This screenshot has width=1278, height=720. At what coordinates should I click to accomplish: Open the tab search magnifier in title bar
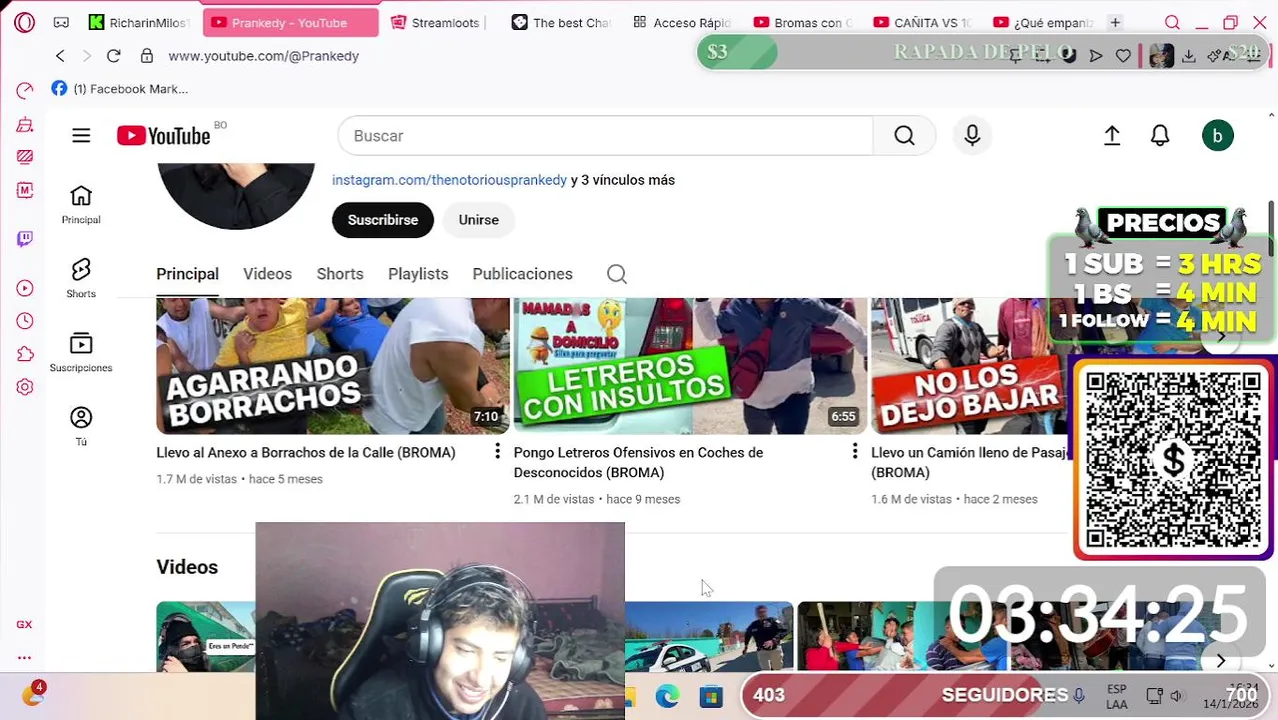[x=1172, y=22]
